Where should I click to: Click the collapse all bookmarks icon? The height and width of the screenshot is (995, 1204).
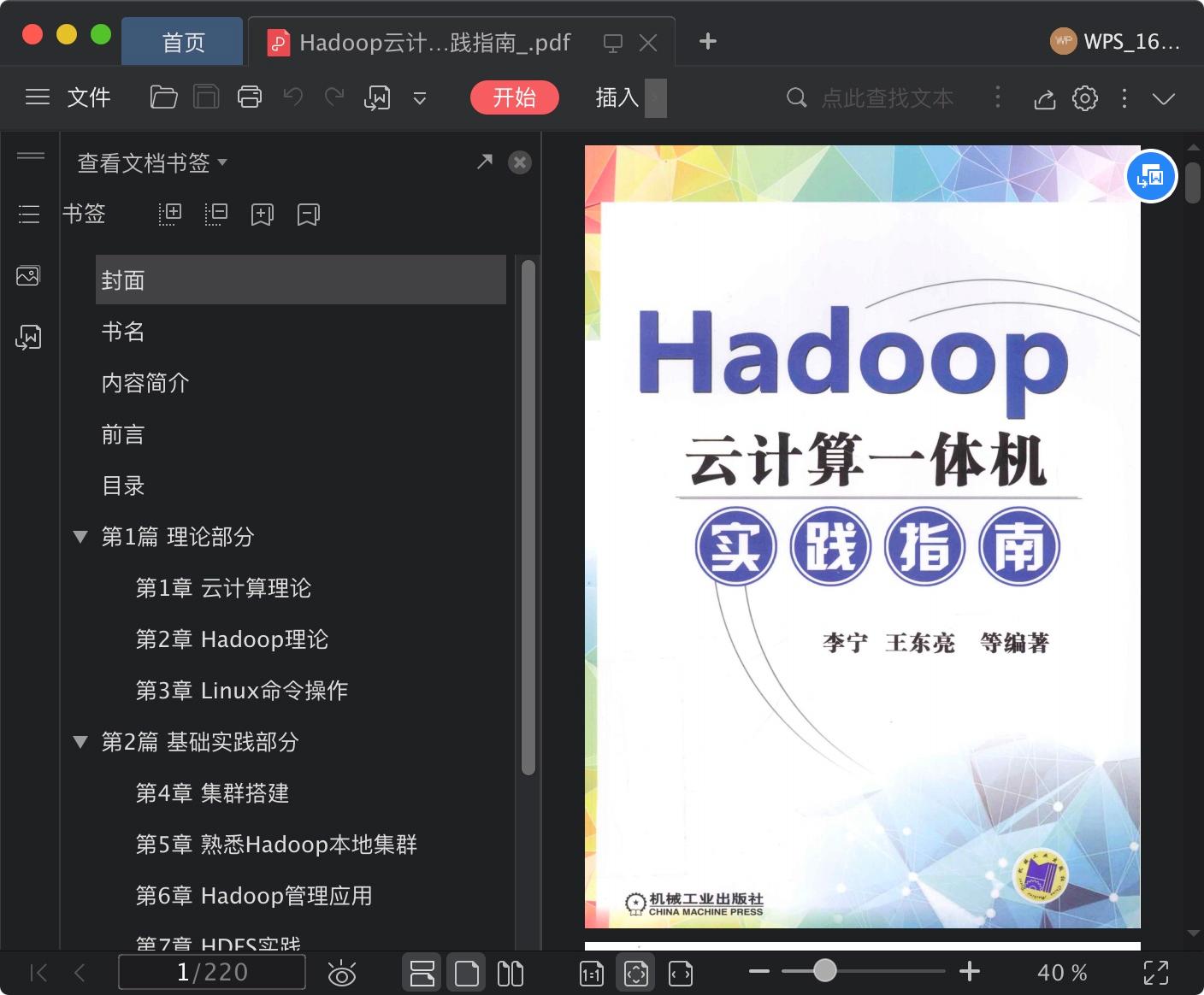216,214
